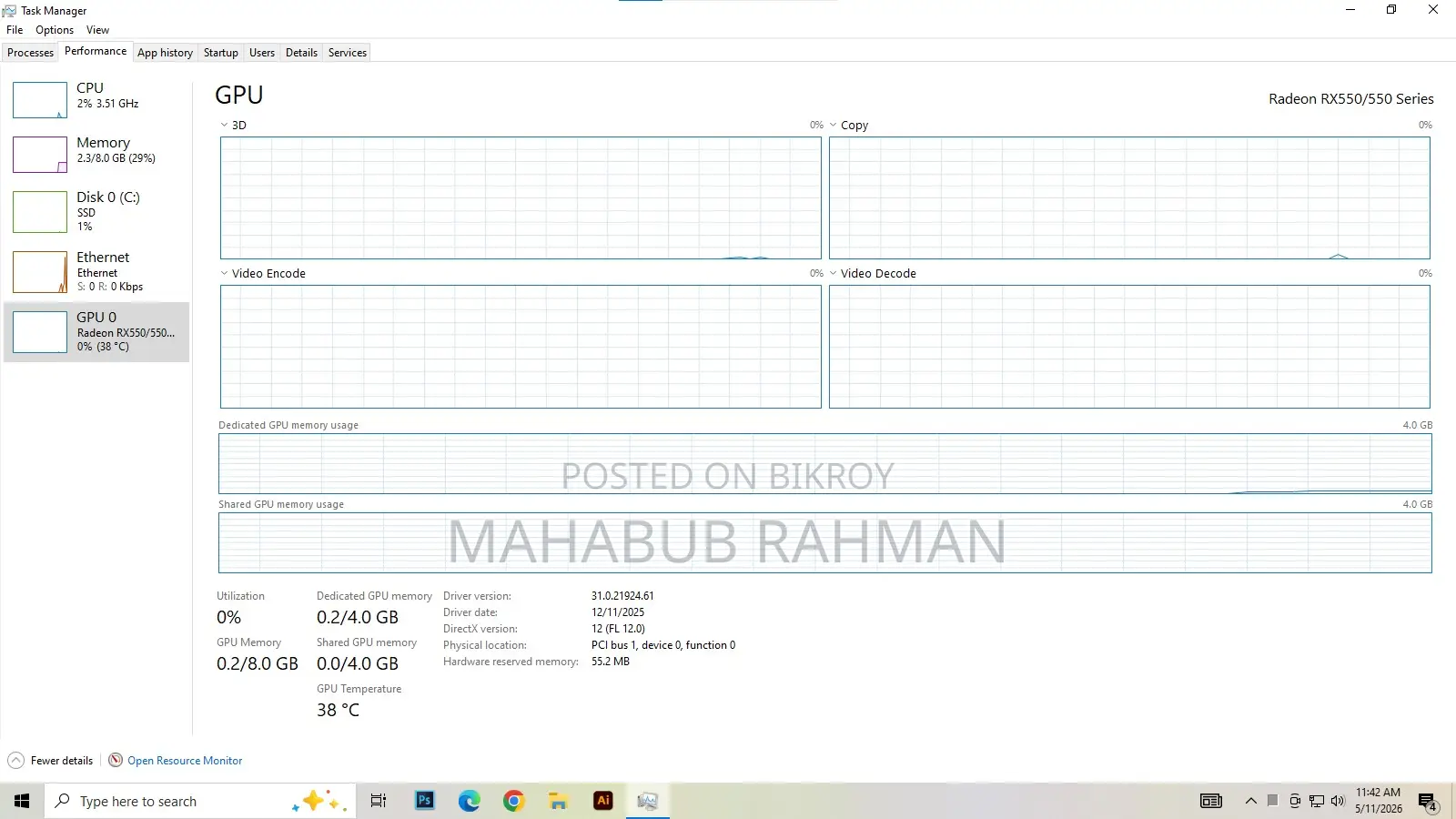Viewport: 1456px width, 819px height.
Task: Click the gray square tray icon
Action: 1272,801
